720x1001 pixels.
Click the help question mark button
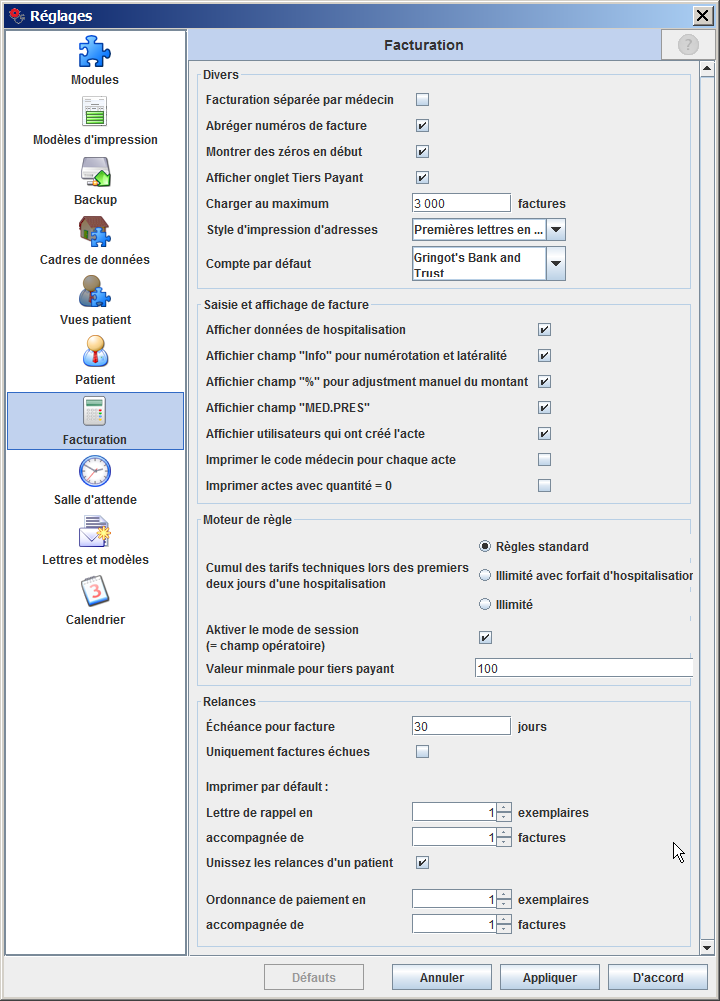[x=688, y=45]
